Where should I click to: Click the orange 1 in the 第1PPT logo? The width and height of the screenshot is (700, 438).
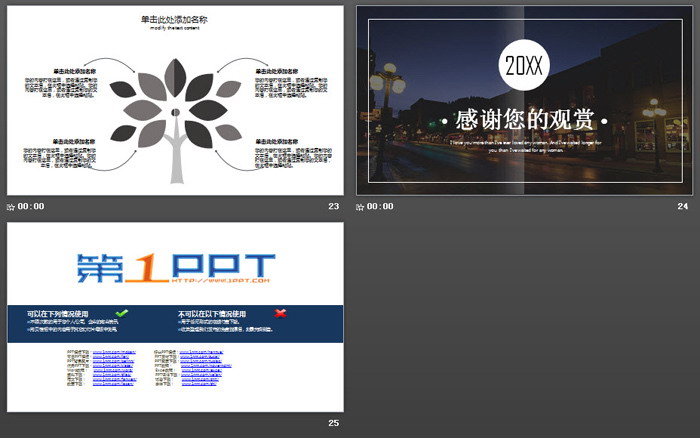click(146, 267)
